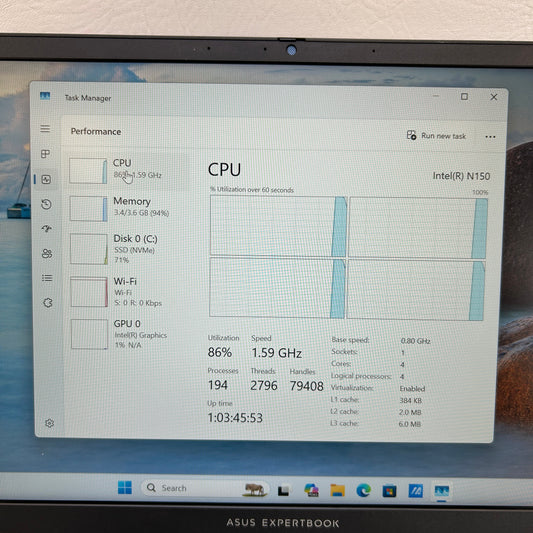Launch Microsoft Edge from the taskbar

[363, 491]
